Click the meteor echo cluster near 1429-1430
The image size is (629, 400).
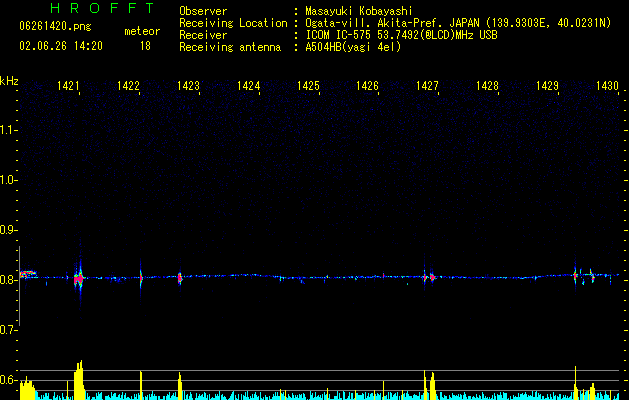click(584, 276)
